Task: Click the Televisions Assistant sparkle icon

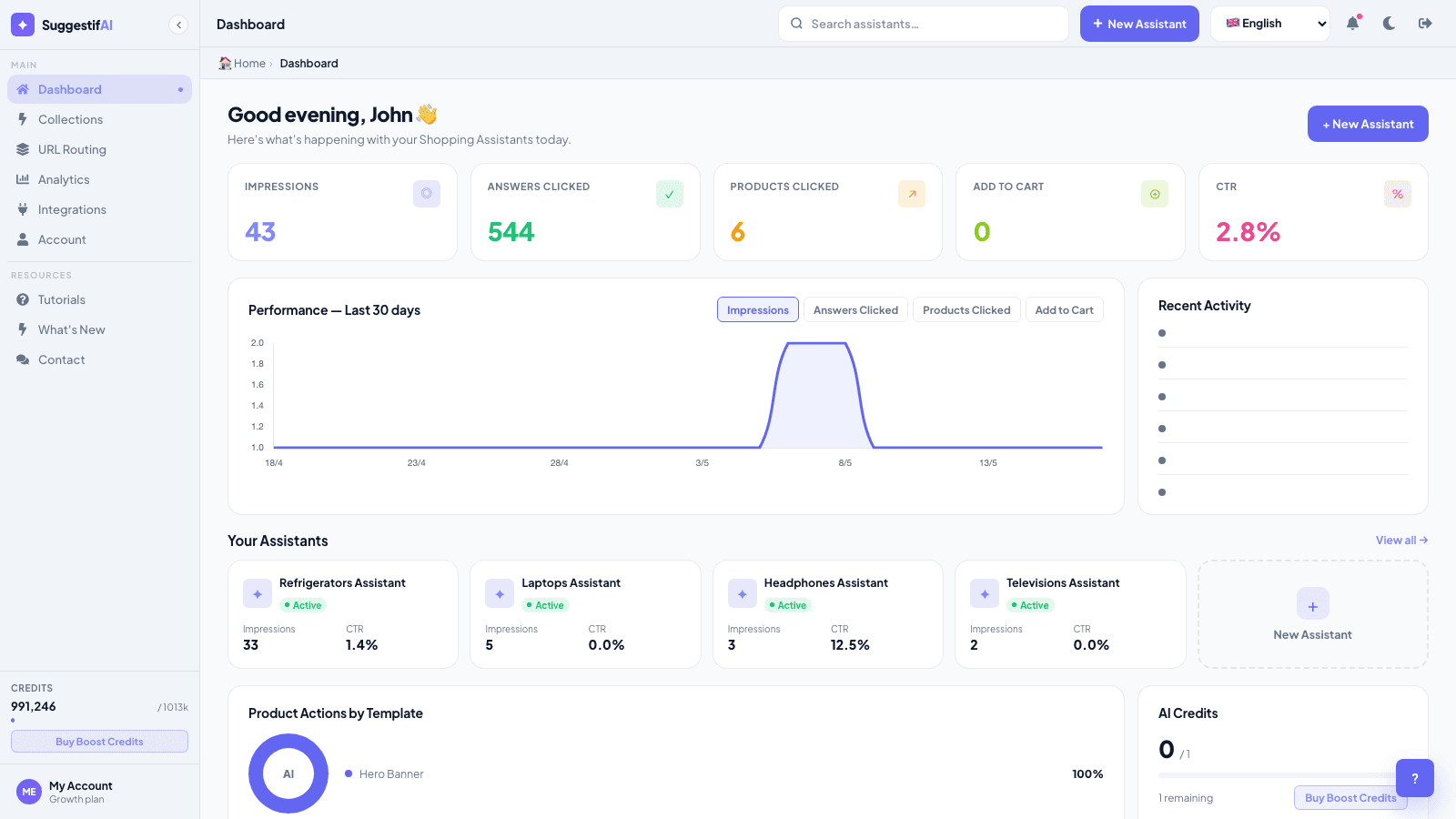Action: click(985, 593)
